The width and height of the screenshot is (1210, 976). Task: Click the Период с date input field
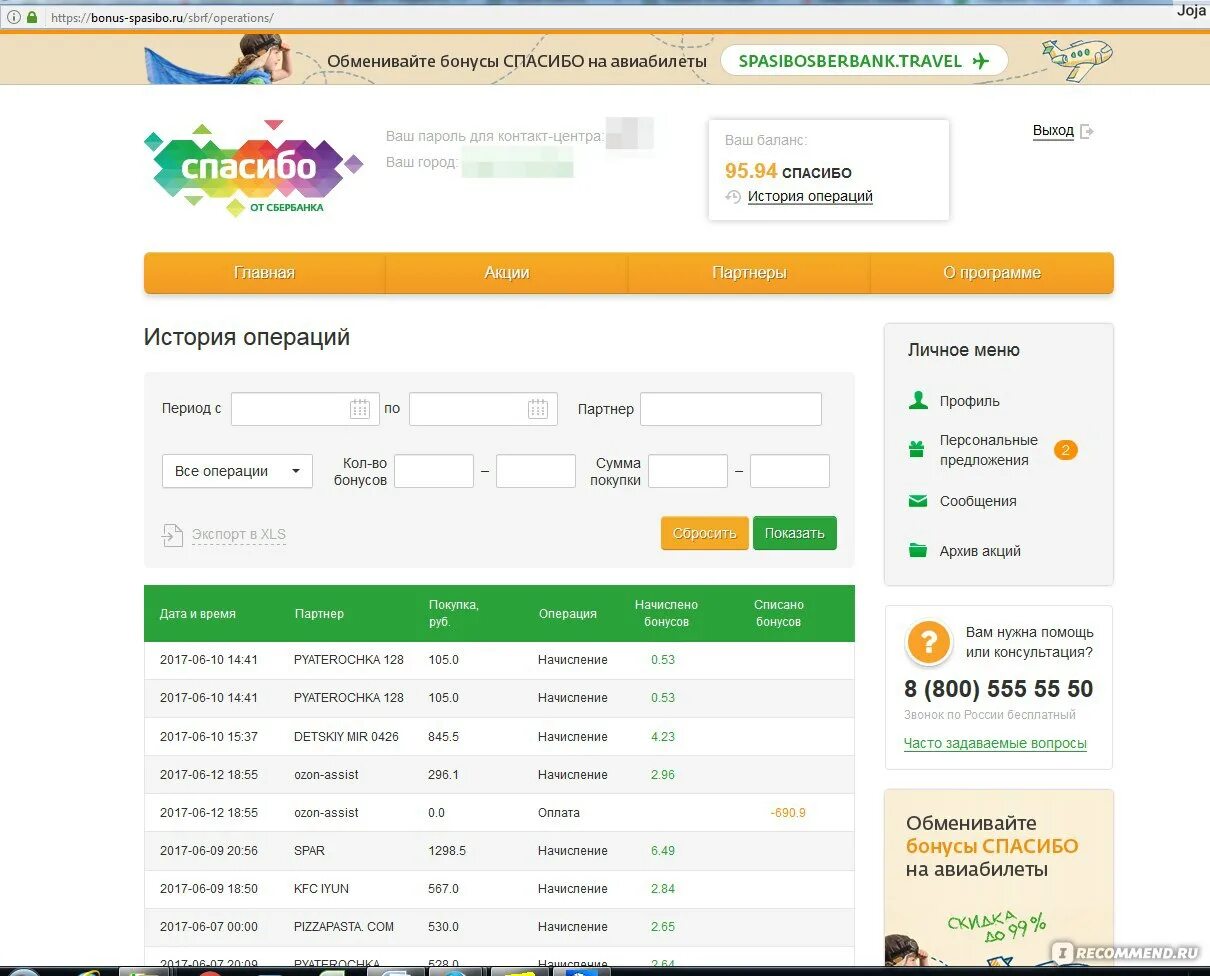pyautogui.click(x=305, y=409)
